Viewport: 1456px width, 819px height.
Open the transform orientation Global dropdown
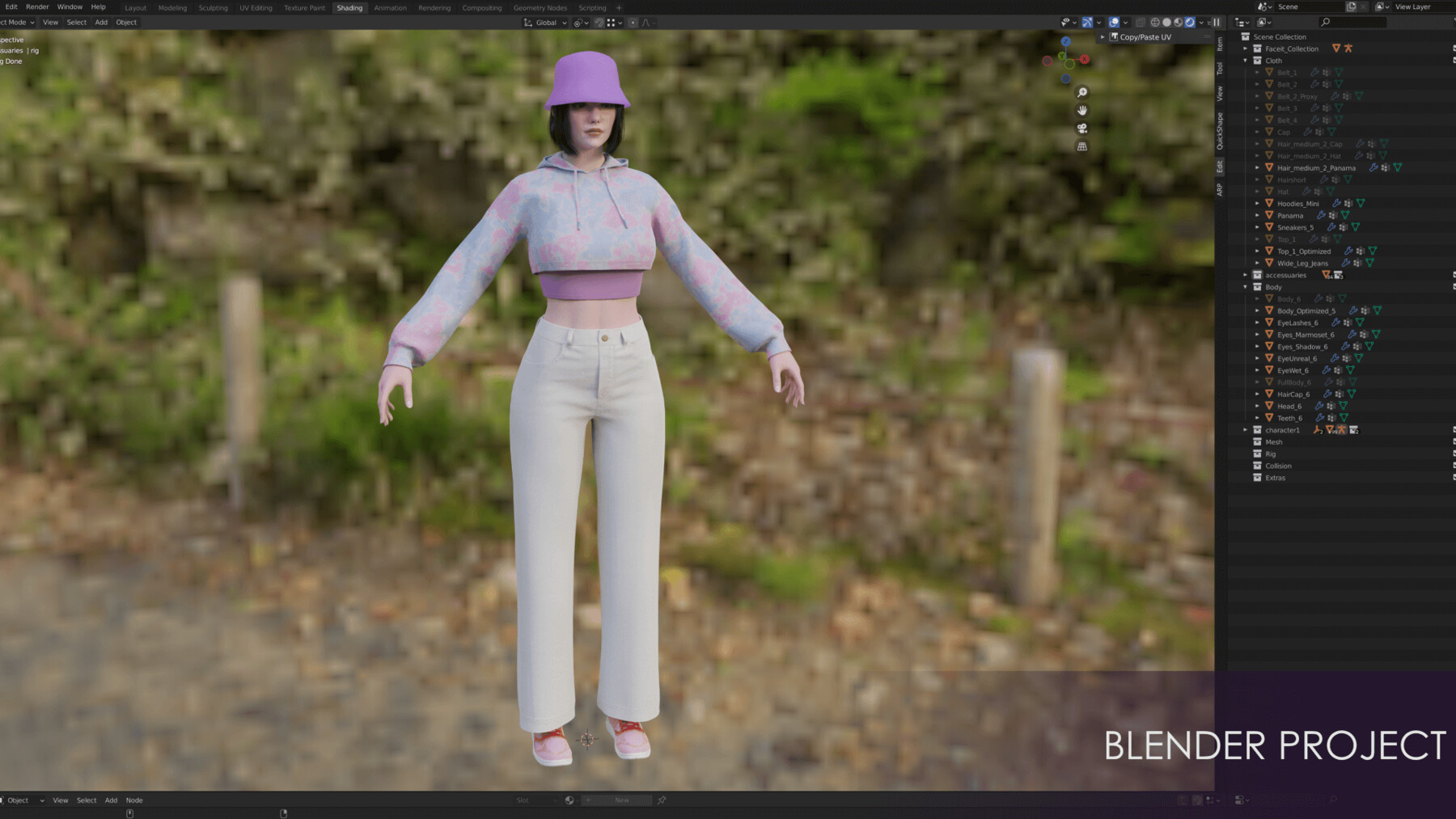click(546, 23)
